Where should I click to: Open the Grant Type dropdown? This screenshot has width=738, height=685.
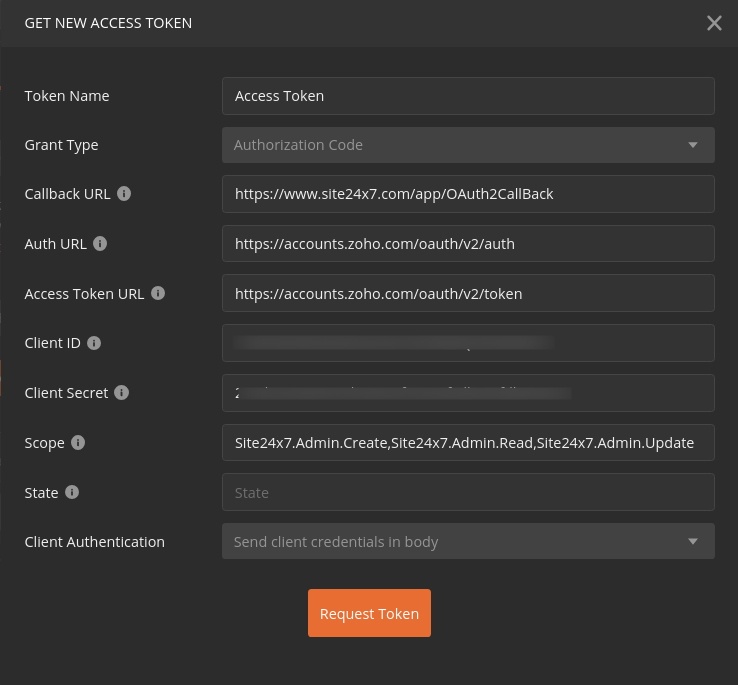pos(467,145)
